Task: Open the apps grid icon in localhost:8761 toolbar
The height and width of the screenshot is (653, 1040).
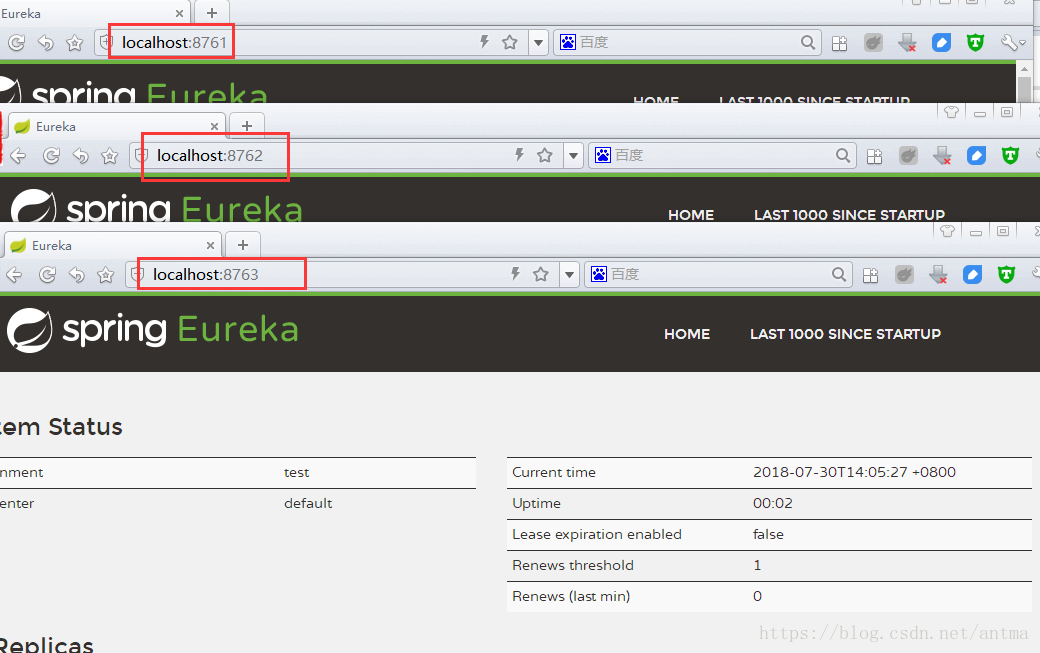Action: [840, 43]
